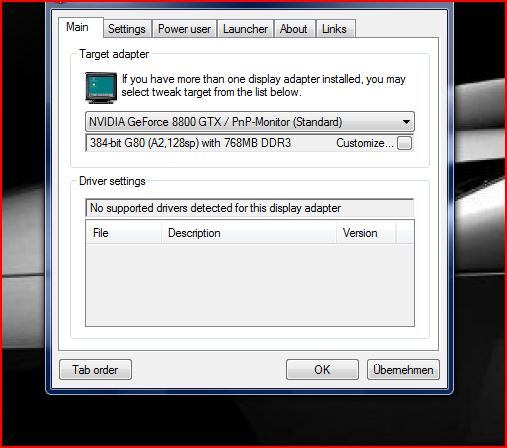Open the Settings tab
Viewport: 507px width, 448px height.
pyautogui.click(x=127, y=29)
